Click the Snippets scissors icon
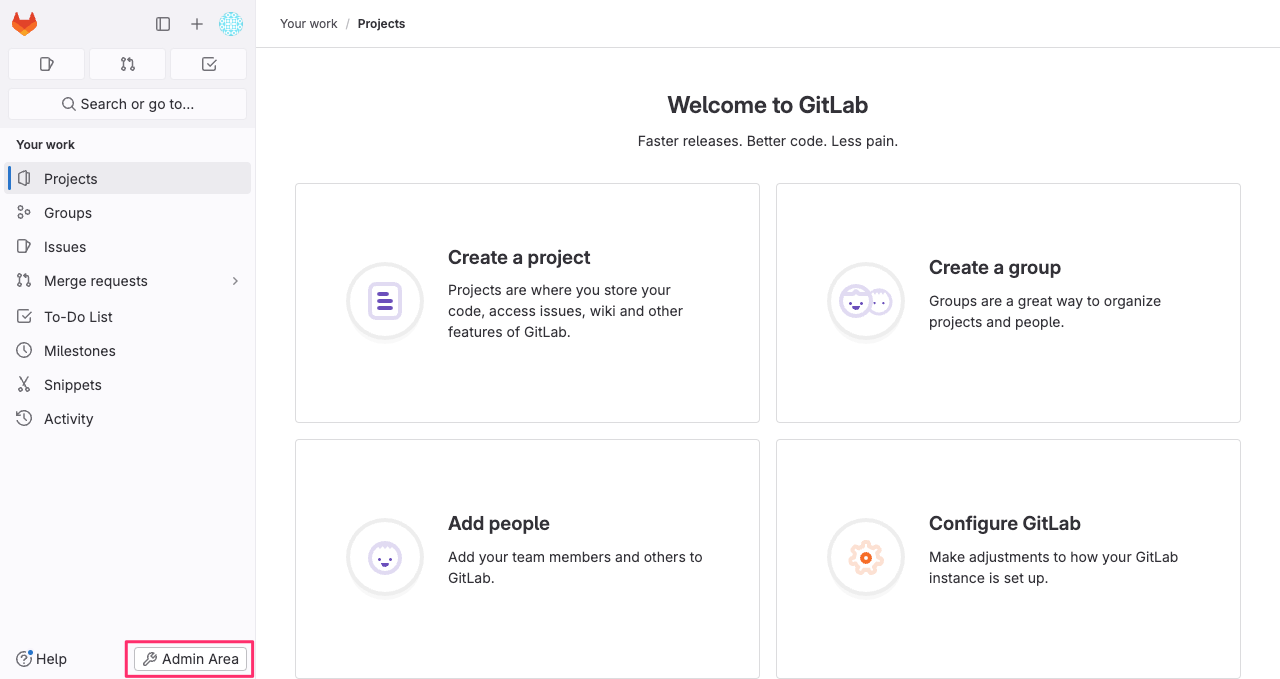Screen dimensions: 1280x679 click(24, 385)
